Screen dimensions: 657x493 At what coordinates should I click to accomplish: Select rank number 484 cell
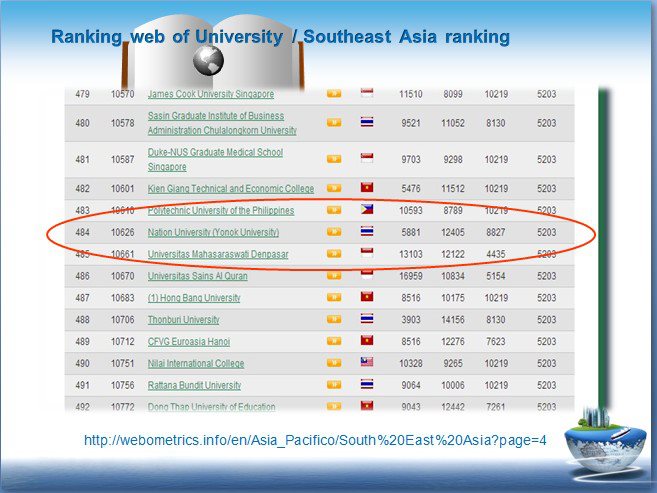[83, 232]
